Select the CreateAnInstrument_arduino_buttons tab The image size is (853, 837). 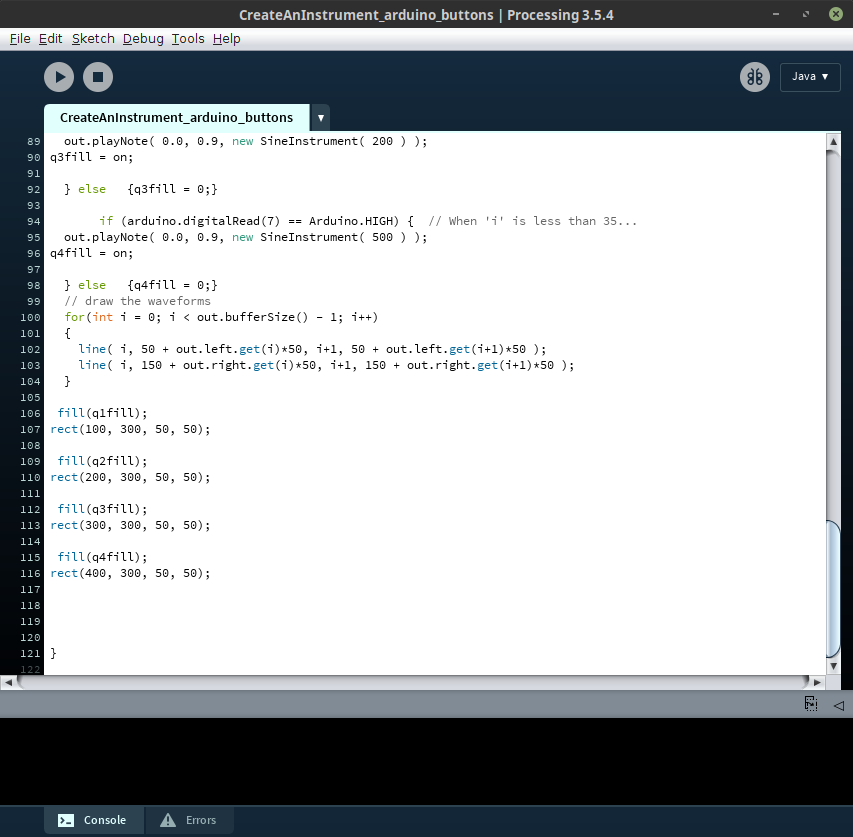tap(176, 117)
